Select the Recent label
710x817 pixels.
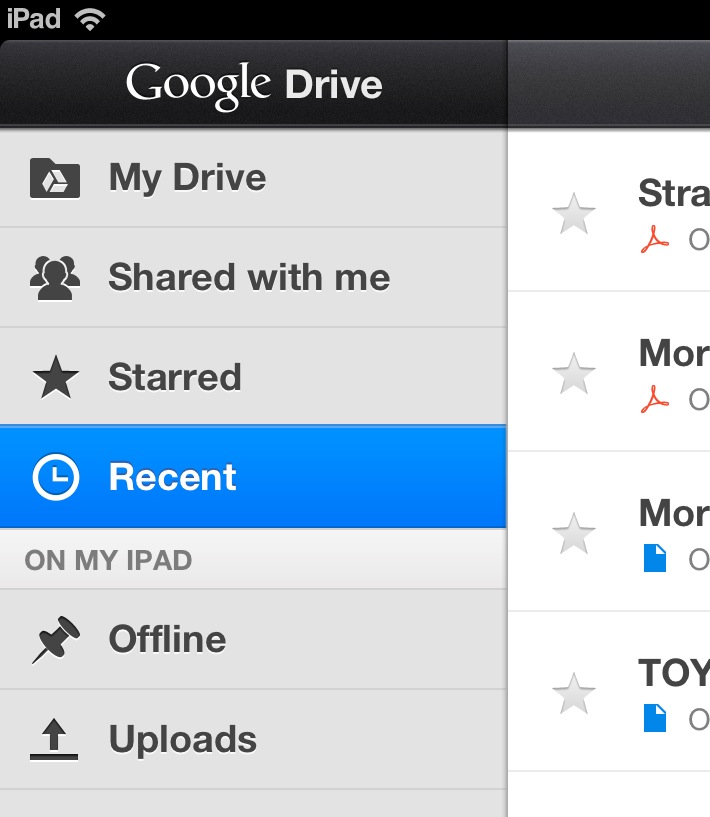click(172, 477)
